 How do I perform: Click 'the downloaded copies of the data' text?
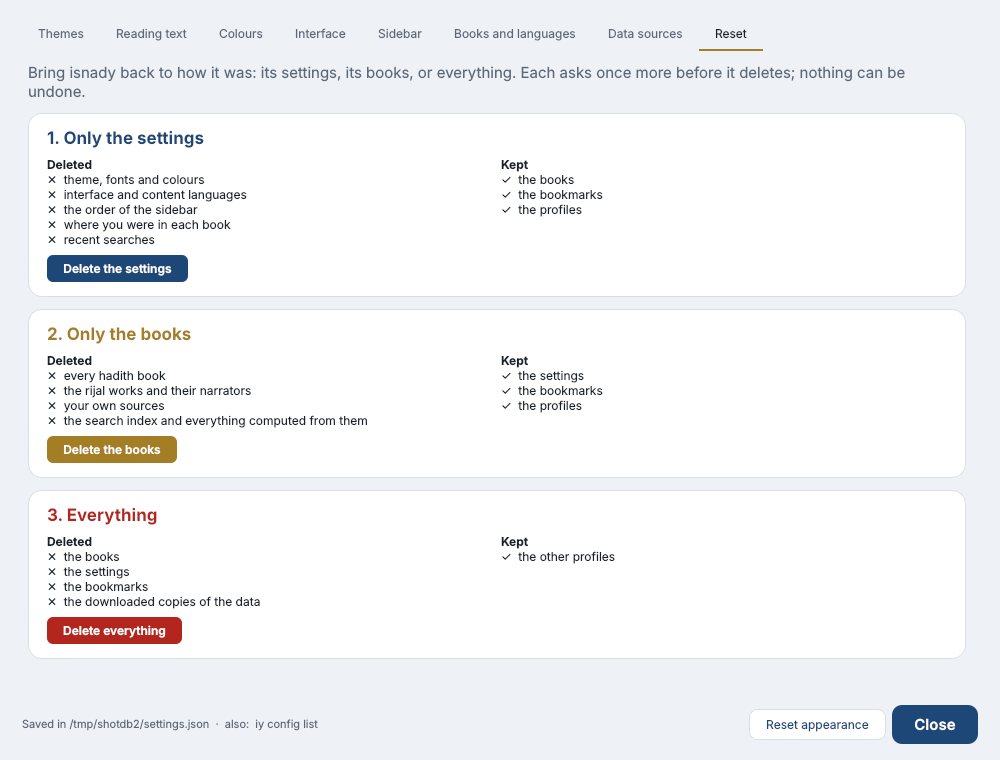point(162,602)
